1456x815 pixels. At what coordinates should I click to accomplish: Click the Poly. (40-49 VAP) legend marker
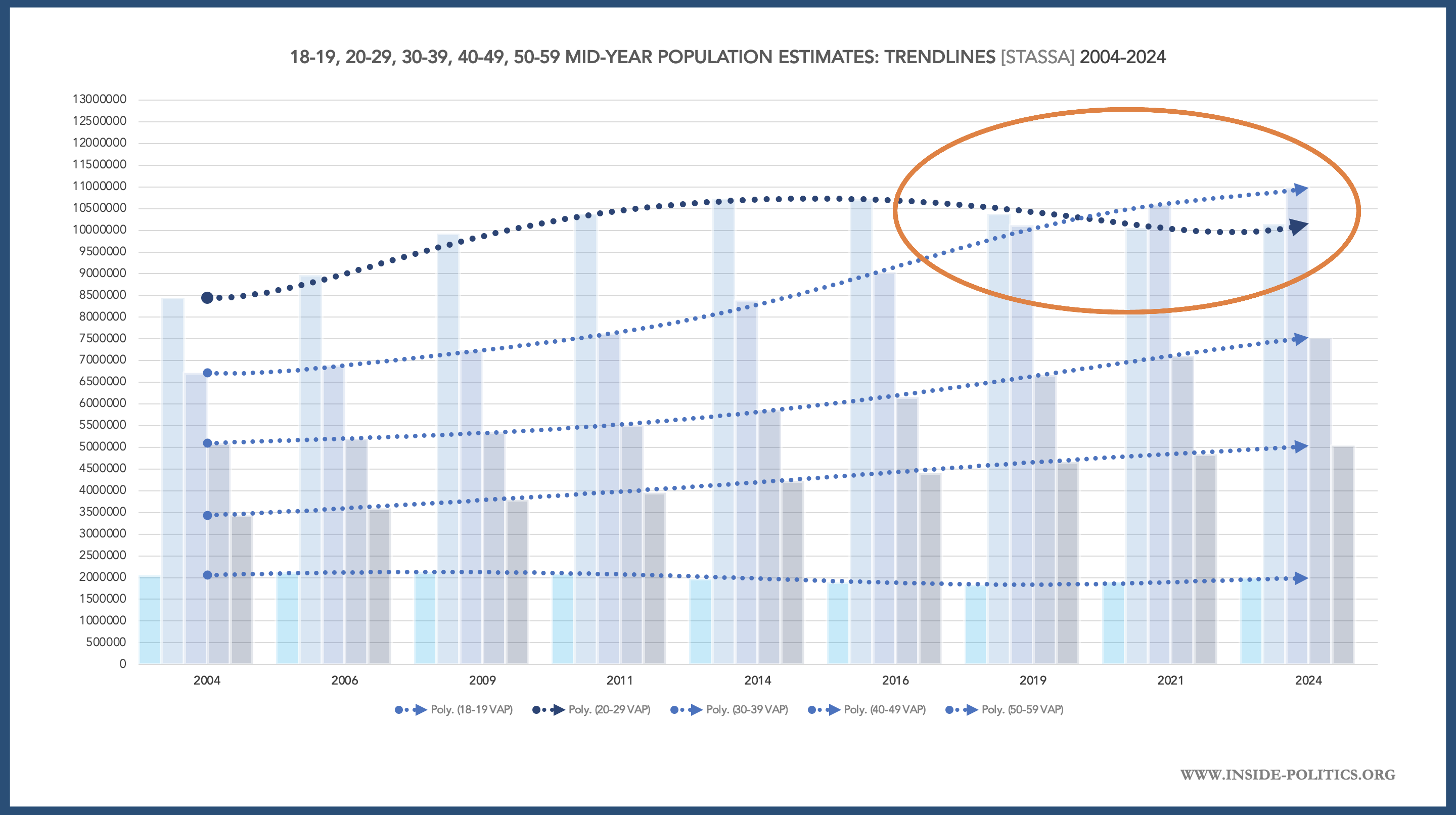click(x=824, y=710)
